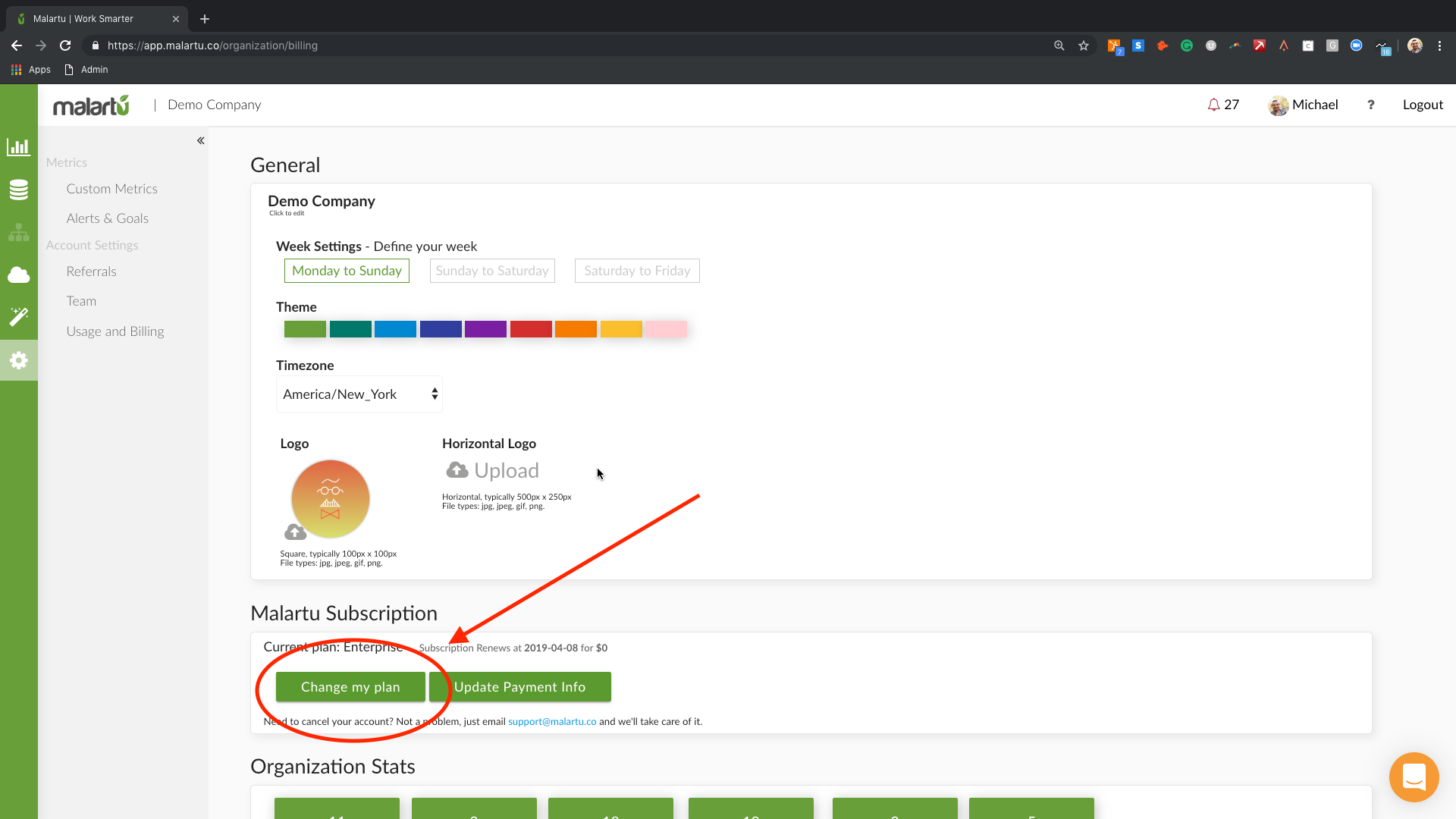This screenshot has width=1456, height=819.
Task: Choose the red theme swatch
Action: [531, 329]
